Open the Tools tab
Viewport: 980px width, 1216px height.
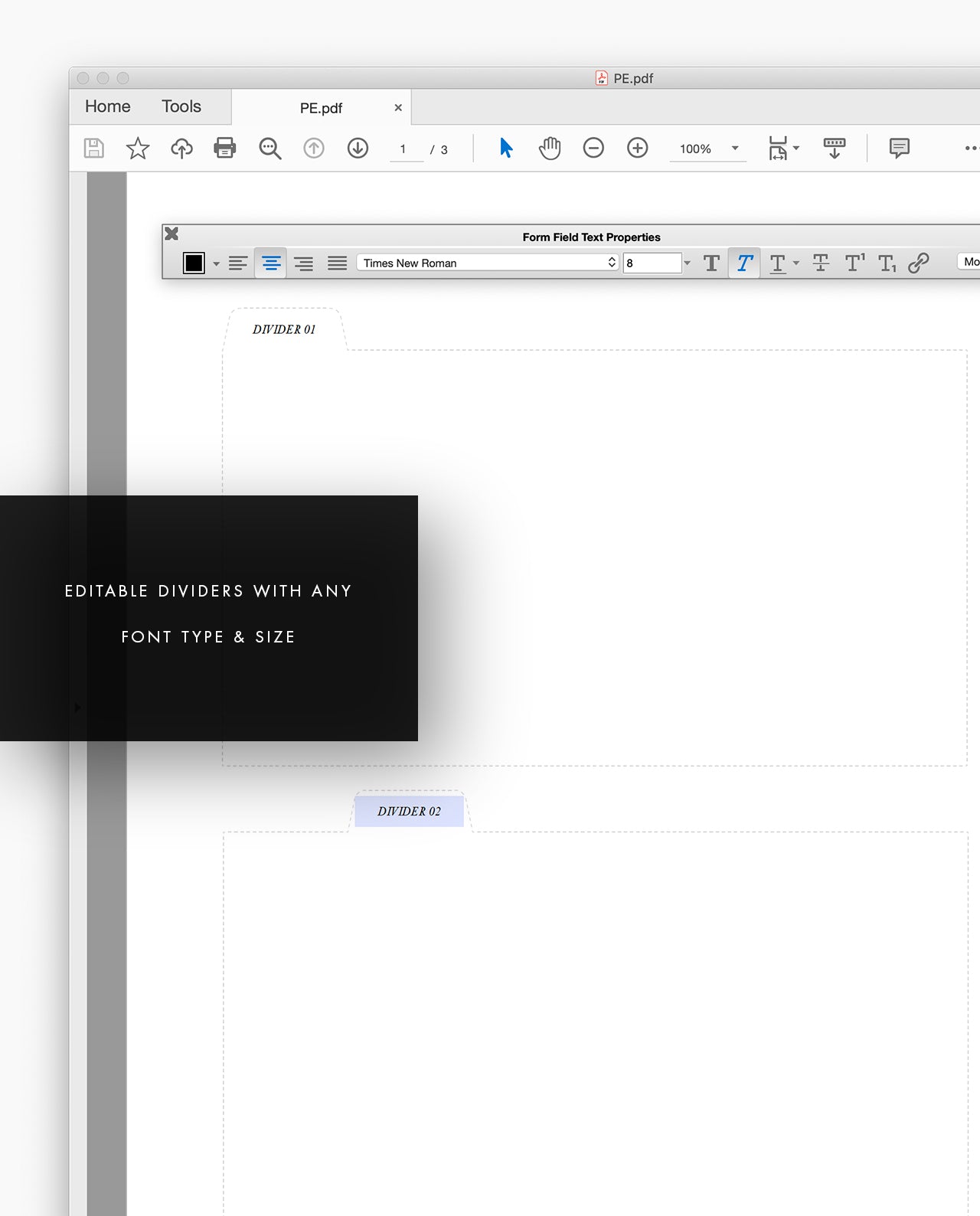[181, 106]
